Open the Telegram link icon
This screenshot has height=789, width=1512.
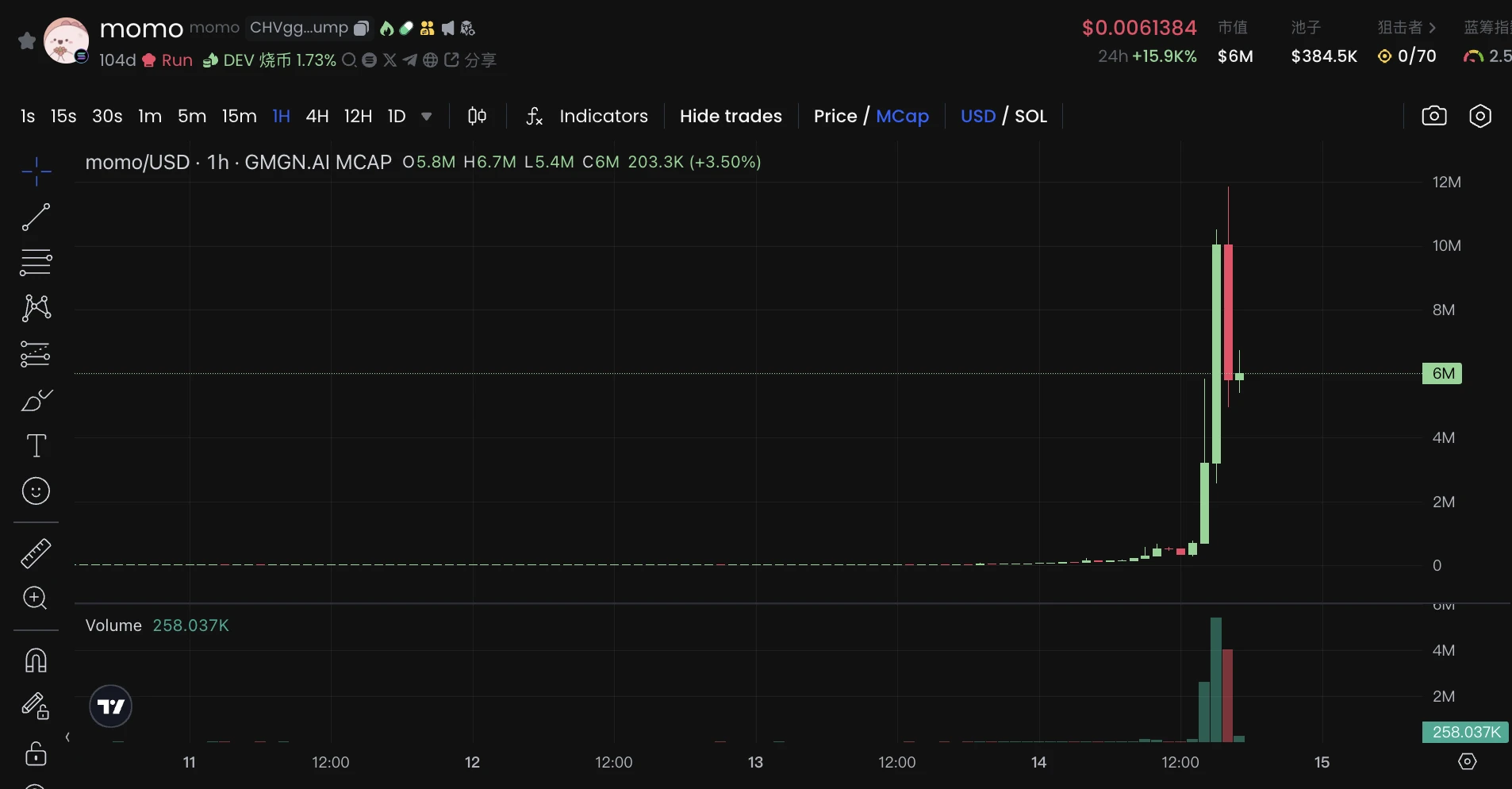[x=409, y=60]
